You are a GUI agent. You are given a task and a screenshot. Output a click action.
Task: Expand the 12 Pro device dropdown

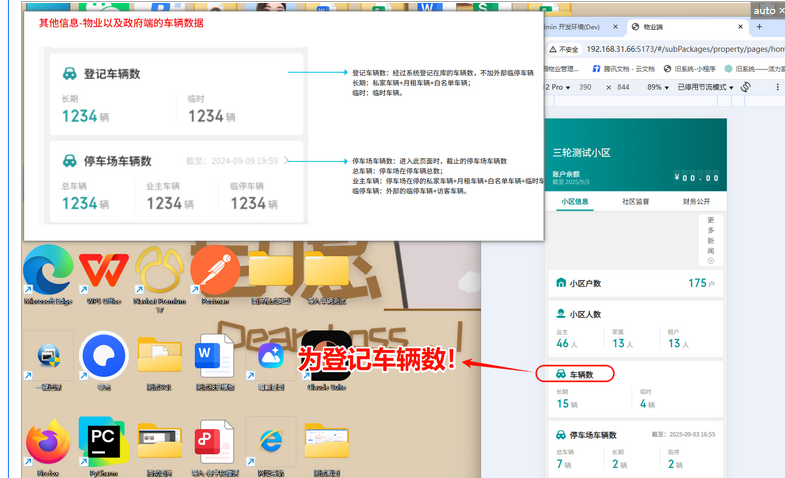pyautogui.click(x=558, y=87)
